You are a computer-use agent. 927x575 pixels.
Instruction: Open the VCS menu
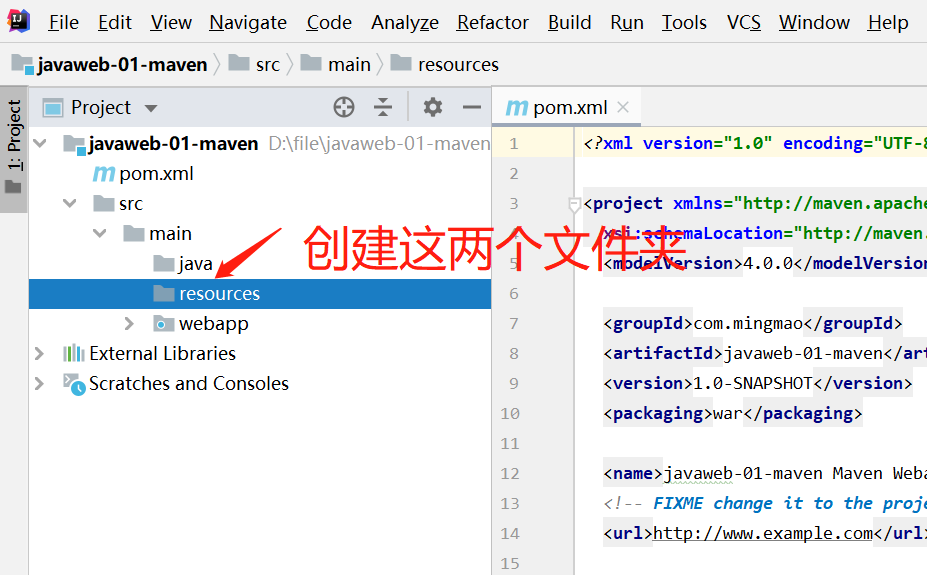(744, 22)
